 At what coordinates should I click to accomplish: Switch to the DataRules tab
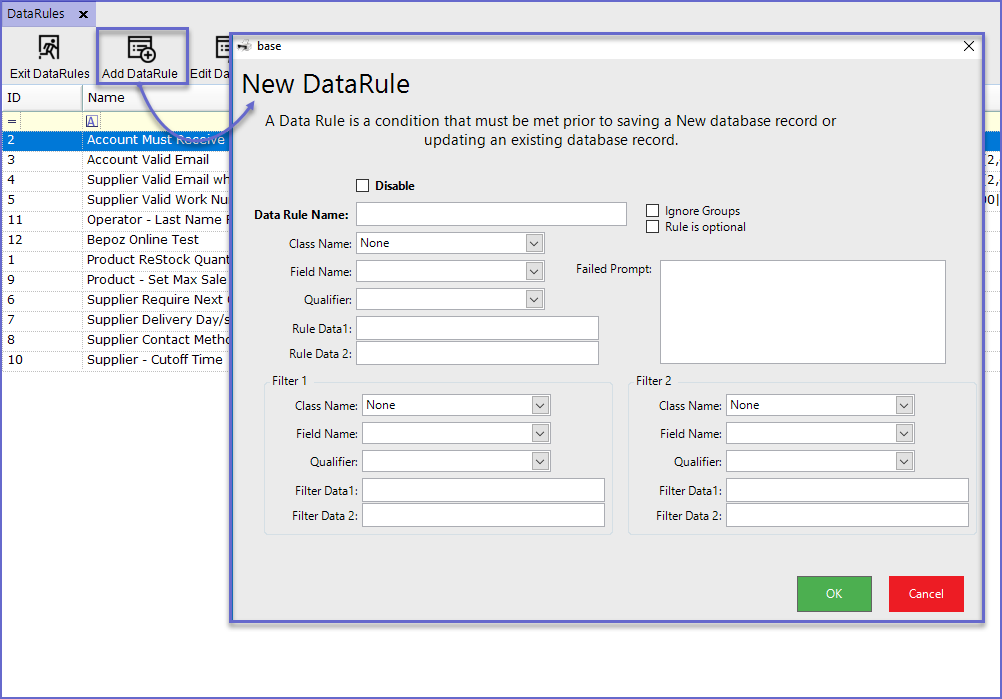[x=37, y=14]
